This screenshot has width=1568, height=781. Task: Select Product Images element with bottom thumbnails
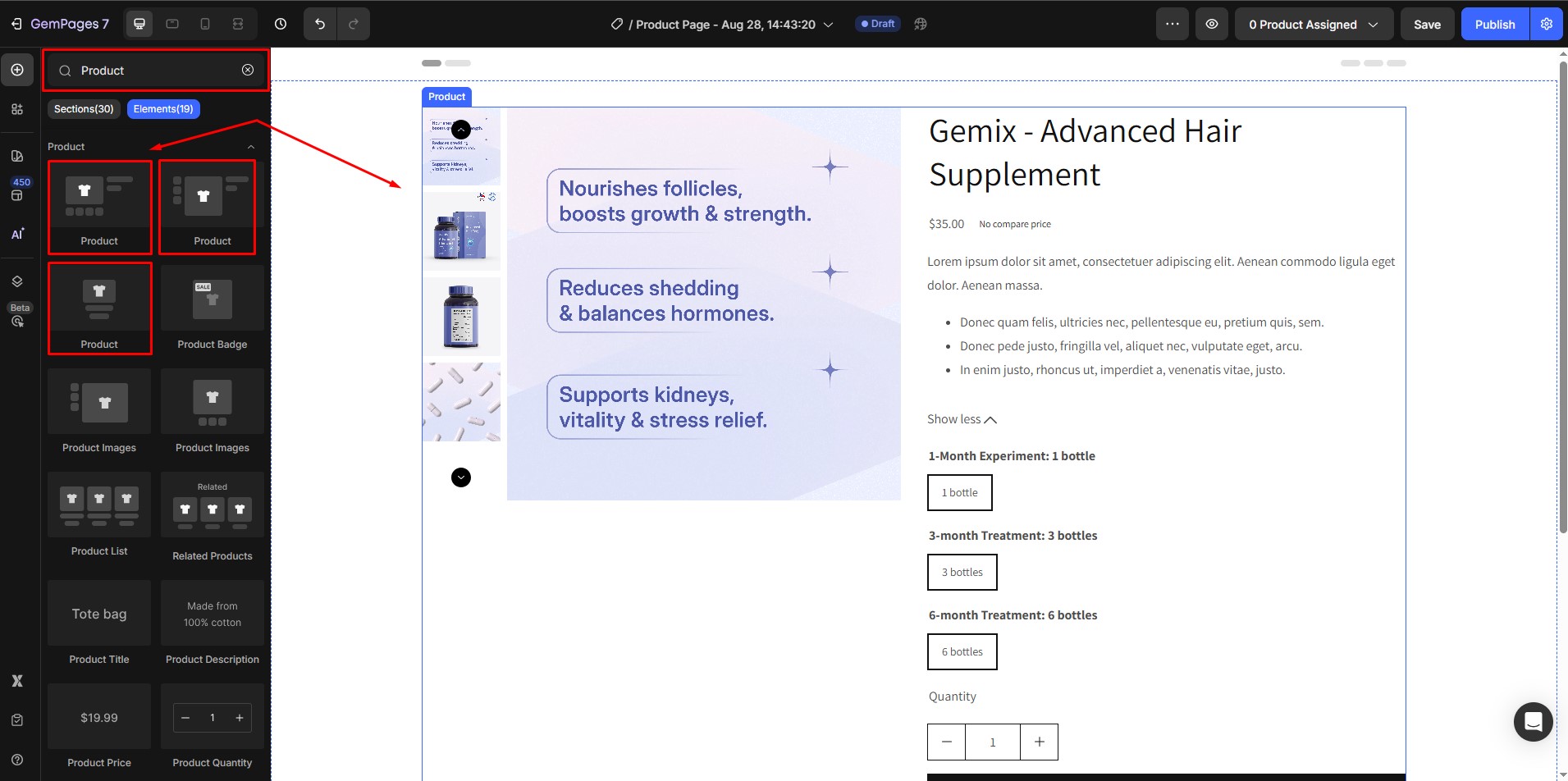pyautogui.click(x=213, y=412)
